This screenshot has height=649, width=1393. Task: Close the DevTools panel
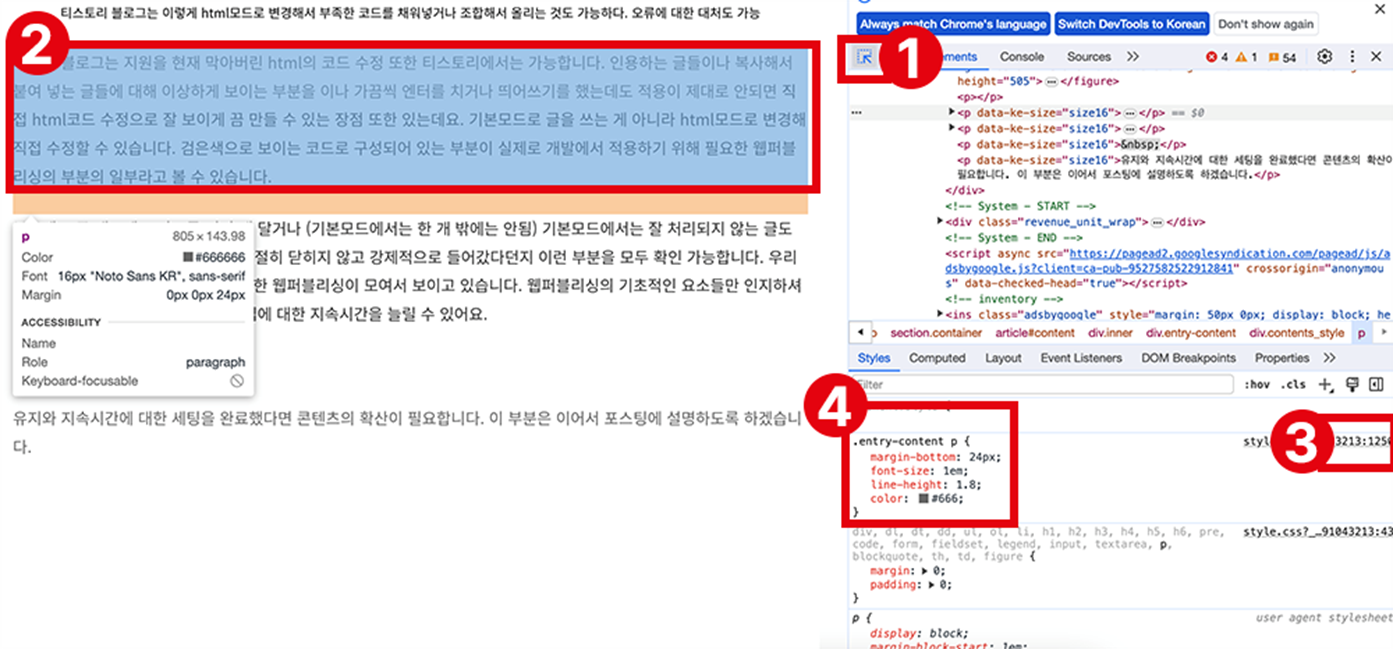pyautogui.click(x=1376, y=57)
